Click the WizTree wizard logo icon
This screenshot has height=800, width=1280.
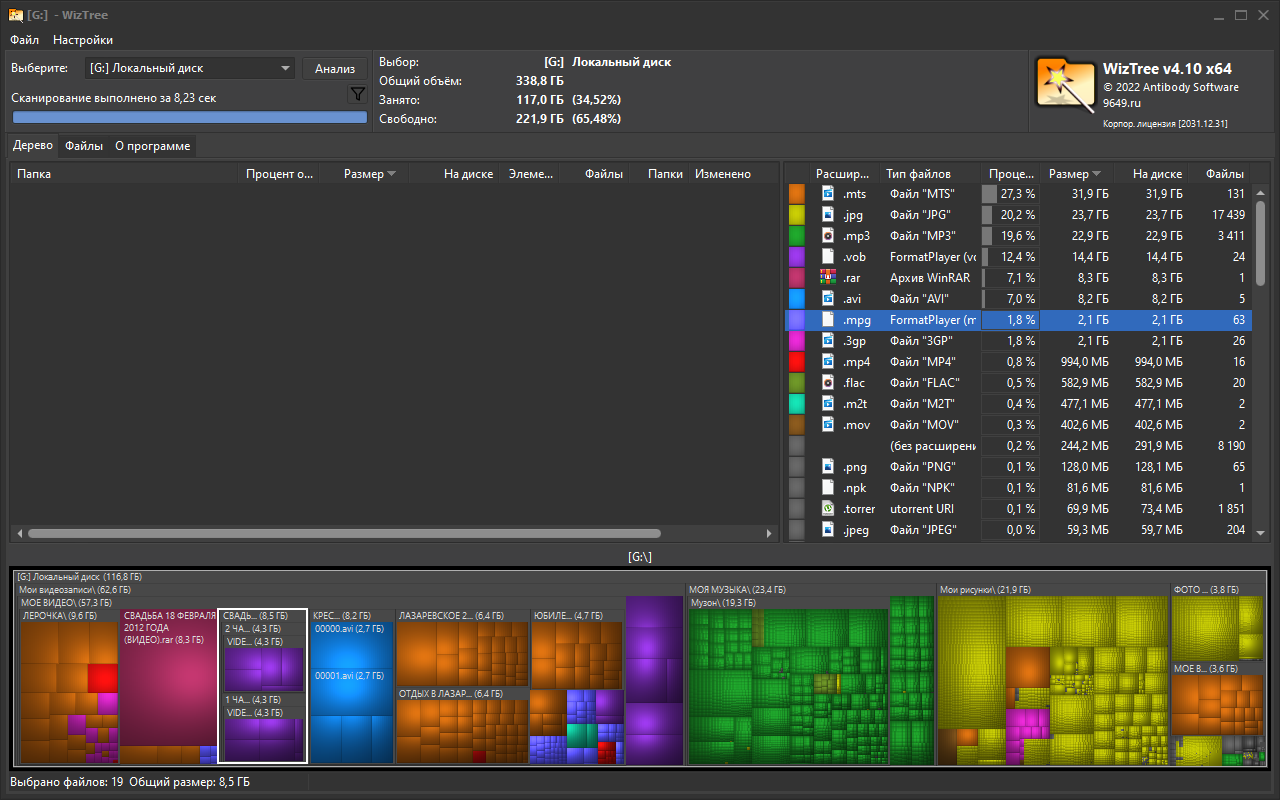tap(1064, 83)
